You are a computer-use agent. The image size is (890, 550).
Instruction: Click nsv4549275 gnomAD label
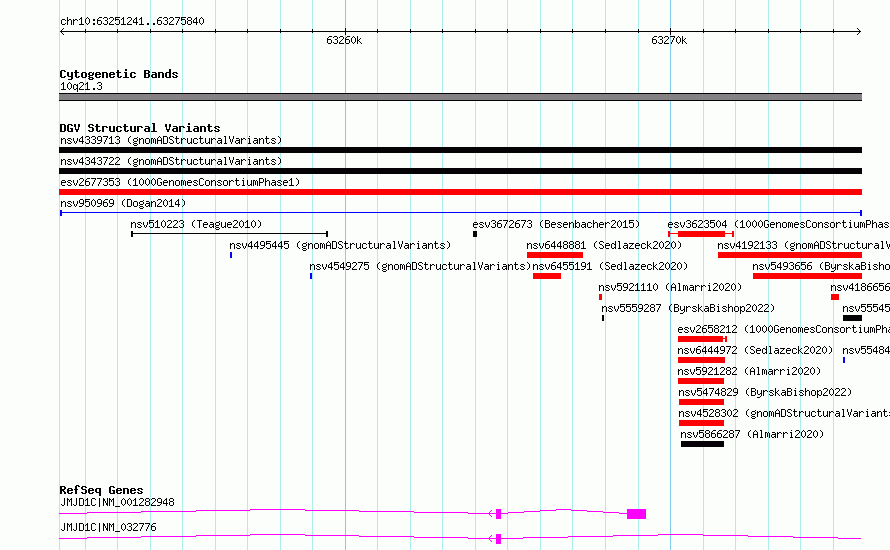point(420,266)
